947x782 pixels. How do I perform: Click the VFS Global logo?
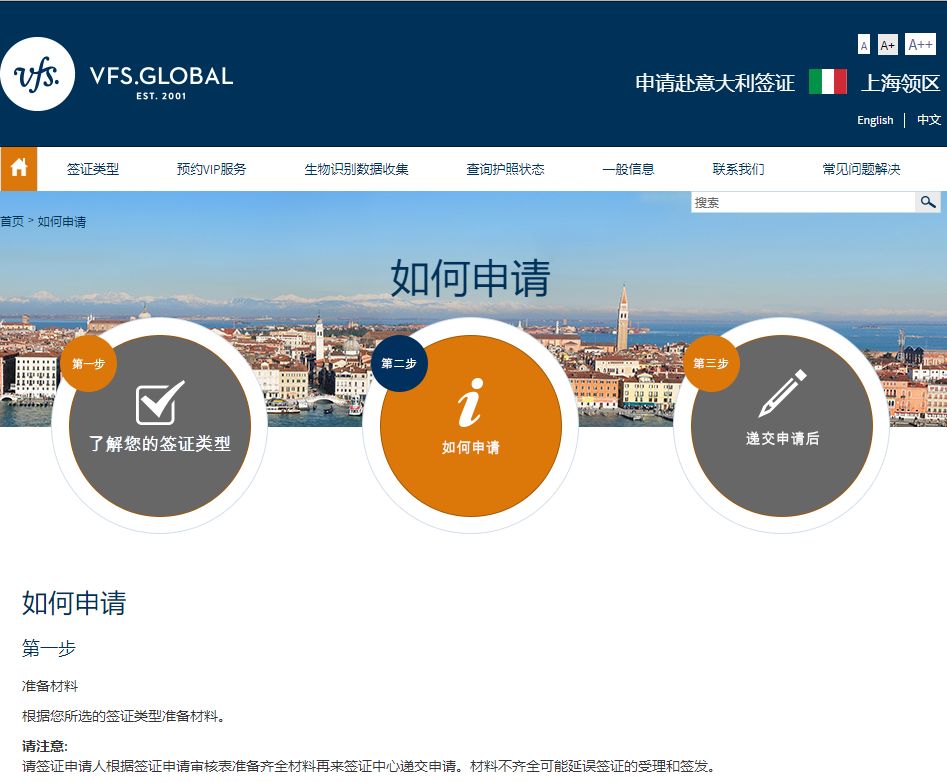click(117, 75)
